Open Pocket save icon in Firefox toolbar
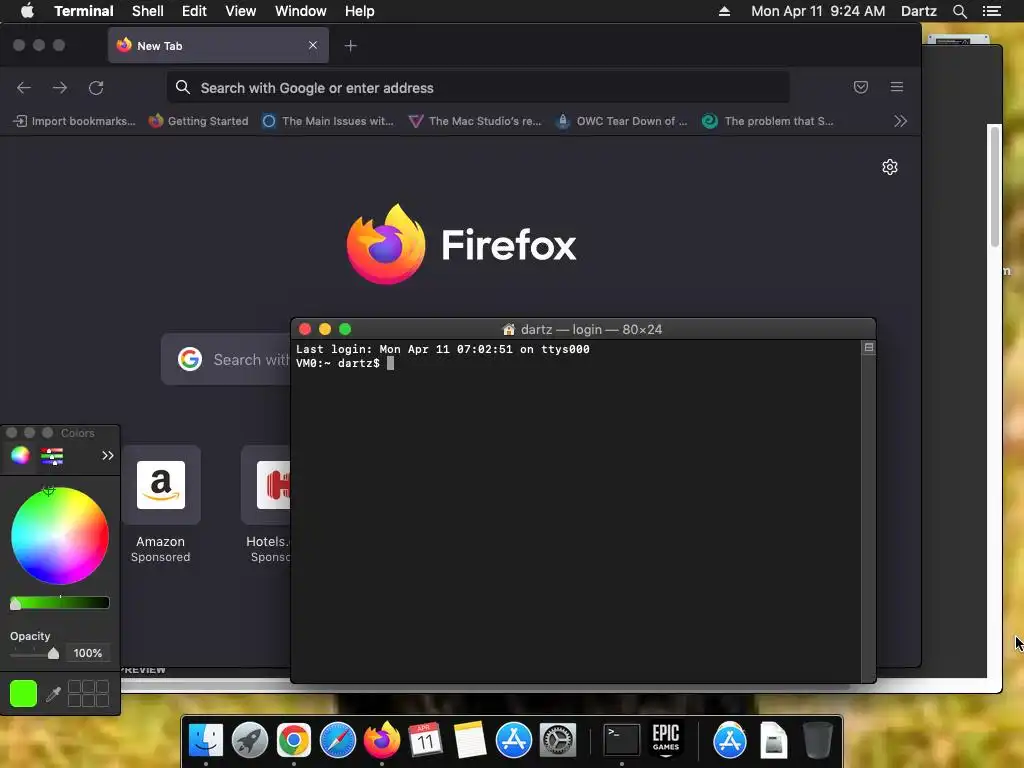1024x768 pixels. click(x=861, y=87)
